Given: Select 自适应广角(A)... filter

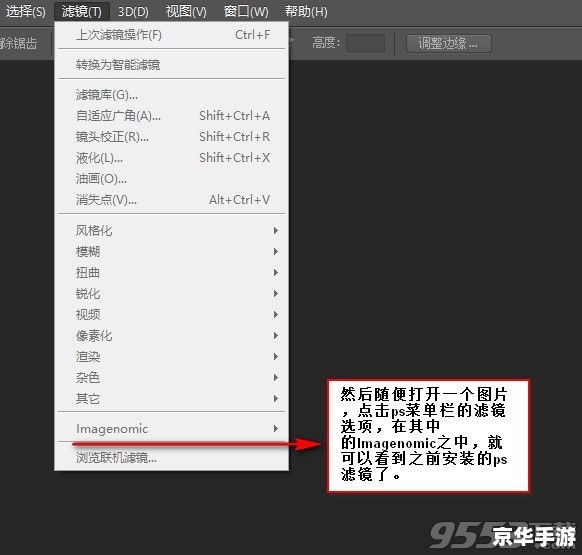Looking at the screenshot, I should pyautogui.click(x=171, y=116).
